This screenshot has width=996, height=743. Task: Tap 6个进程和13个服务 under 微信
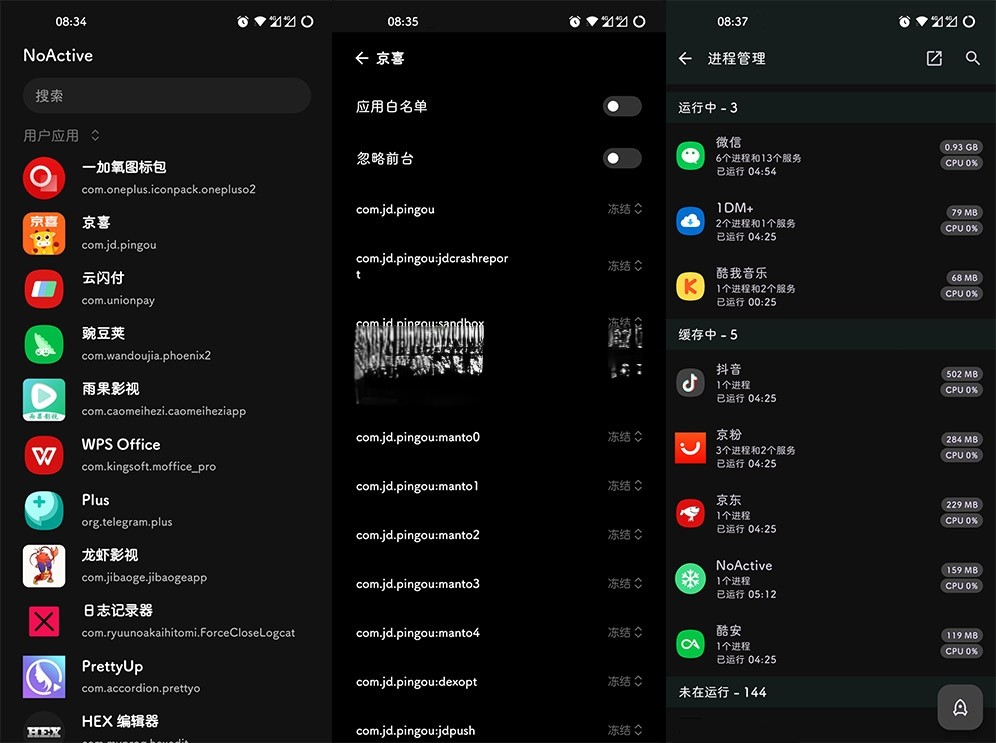click(758, 158)
